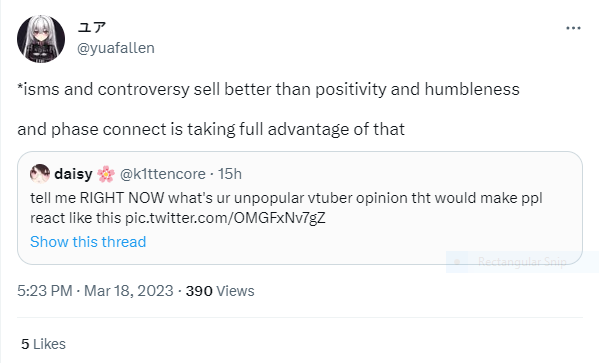Click the 5:23 PM · Mar 18, 2023 timestamp
599x363 pixels.
(95, 291)
